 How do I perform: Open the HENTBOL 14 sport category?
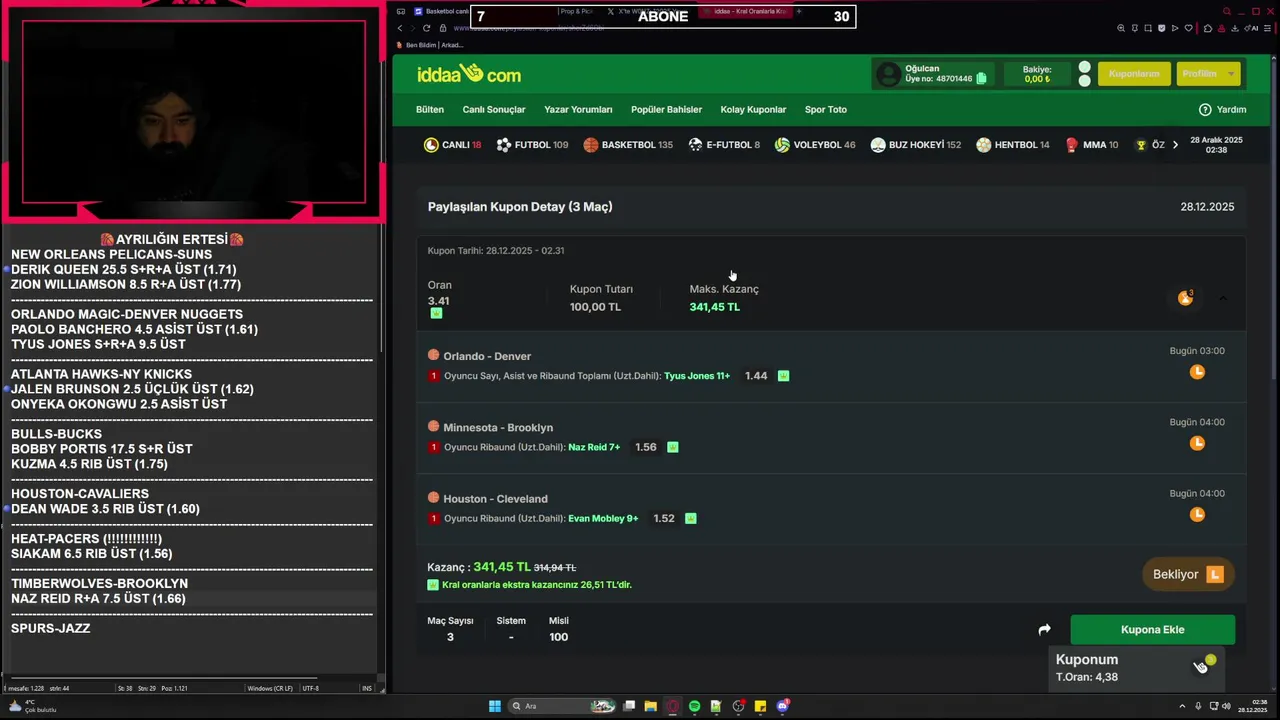click(x=1013, y=145)
